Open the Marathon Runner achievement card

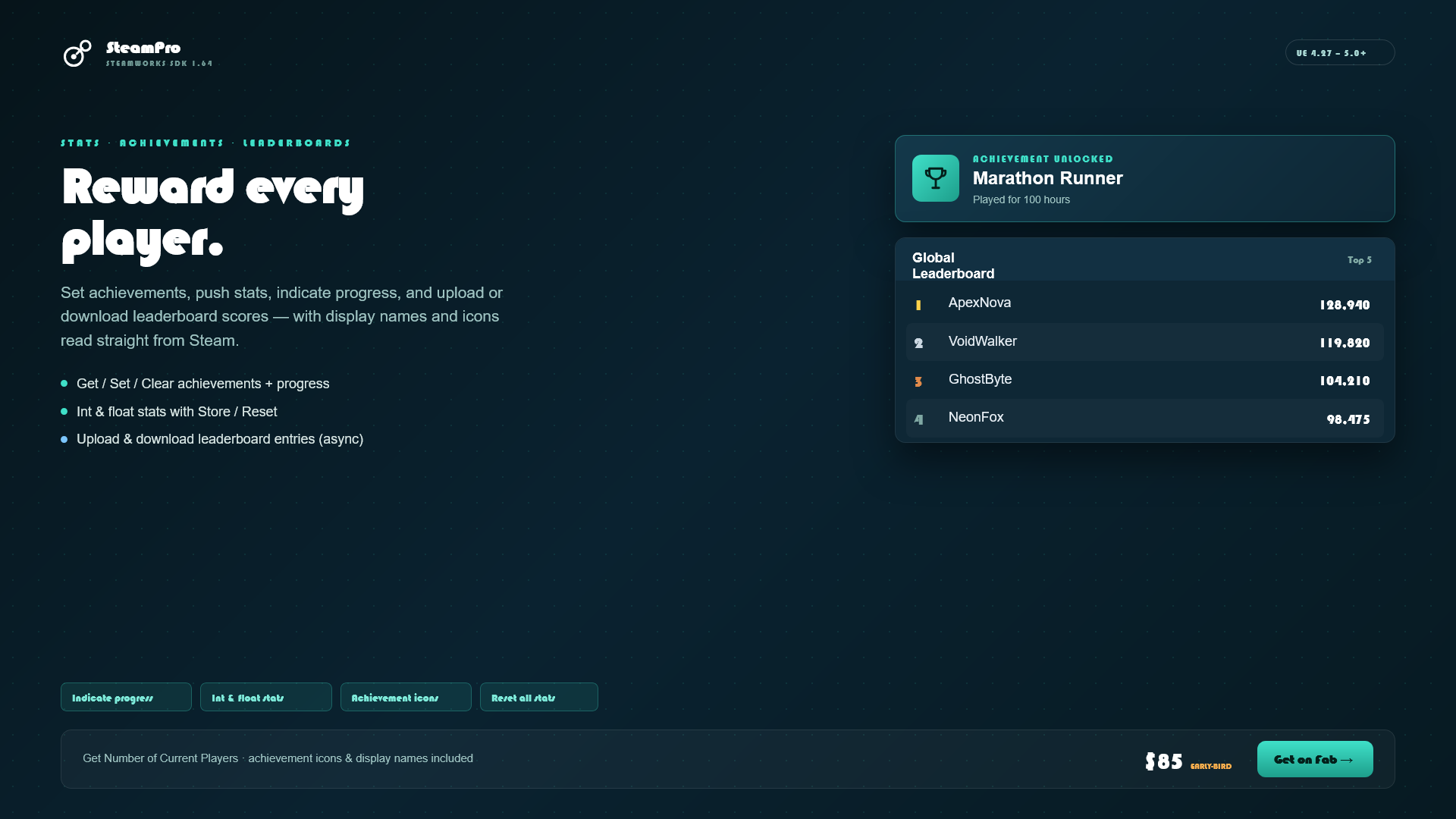pos(1144,178)
